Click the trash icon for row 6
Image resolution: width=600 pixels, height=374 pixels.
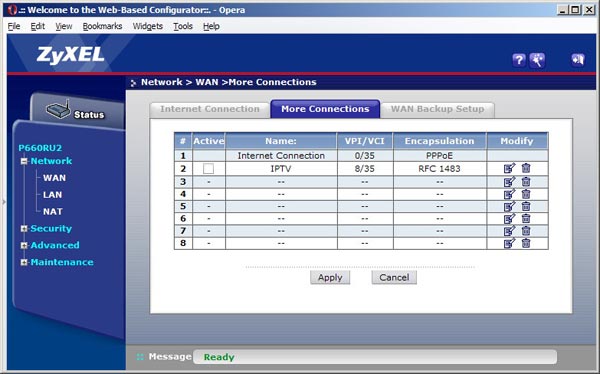pyautogui.click(x=526, y=219)
